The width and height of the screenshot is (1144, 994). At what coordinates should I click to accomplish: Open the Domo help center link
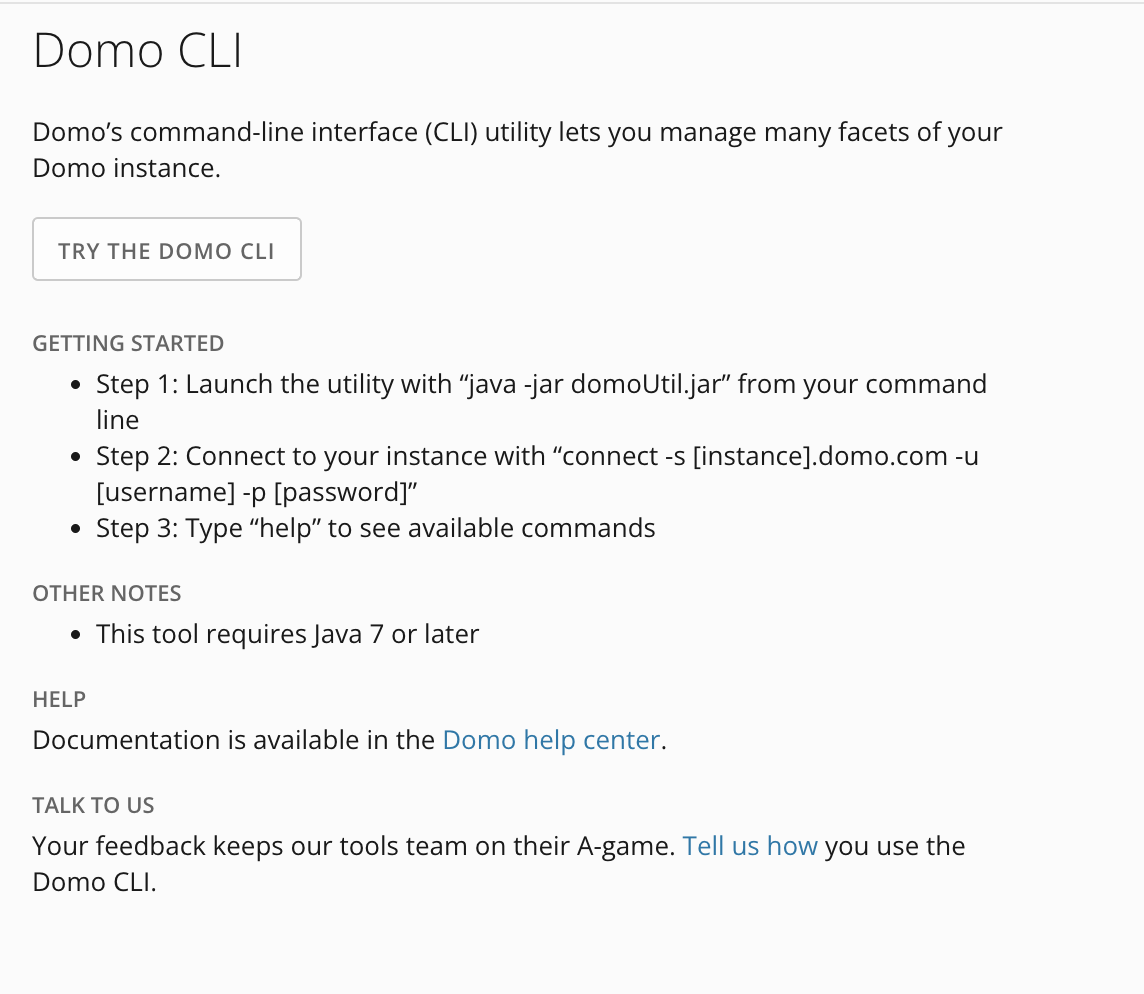551,740
